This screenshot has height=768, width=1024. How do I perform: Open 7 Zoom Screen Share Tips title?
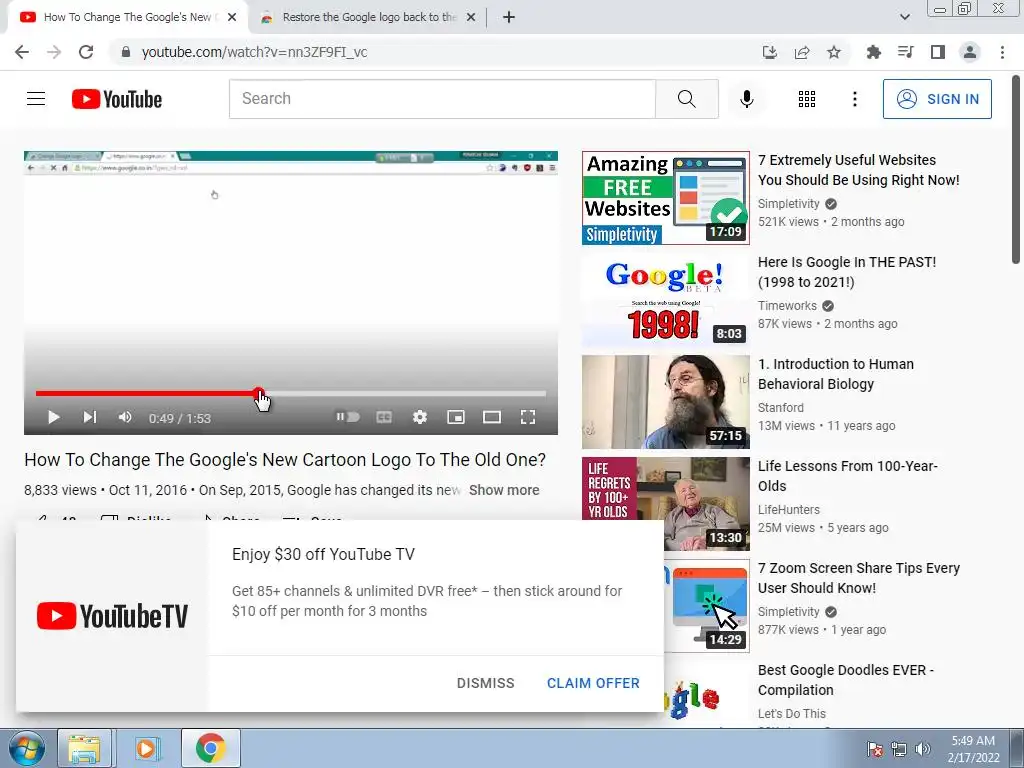tap(859, 577)
